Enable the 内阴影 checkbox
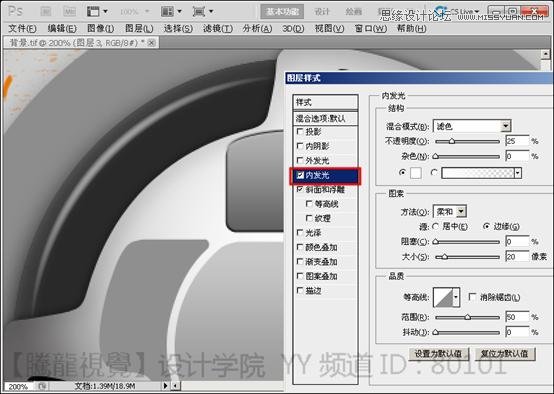554x394 pixels. coord(300,146)
